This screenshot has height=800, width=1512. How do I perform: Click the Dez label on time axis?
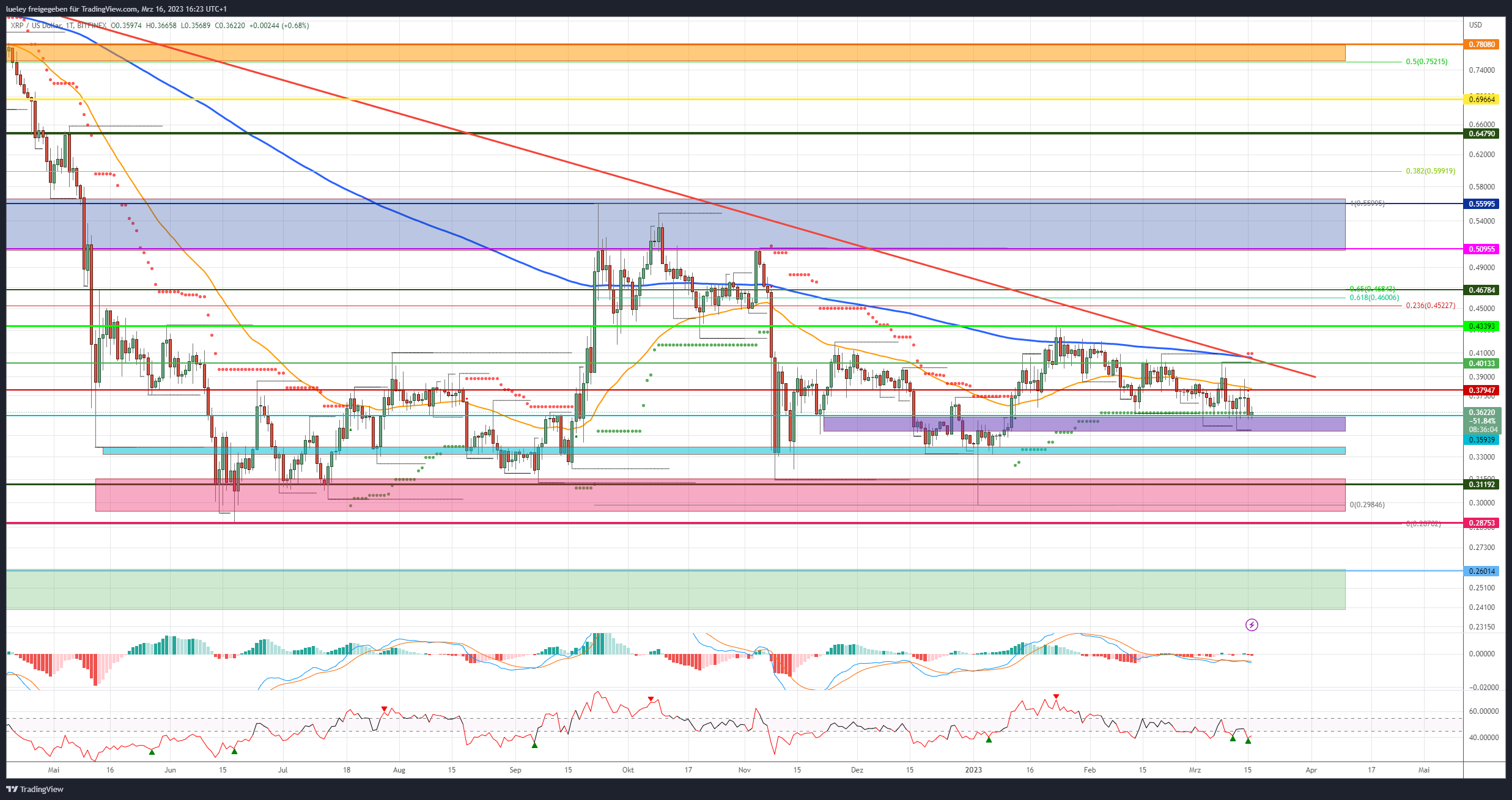pyautogui.click(x=857, y=770)
